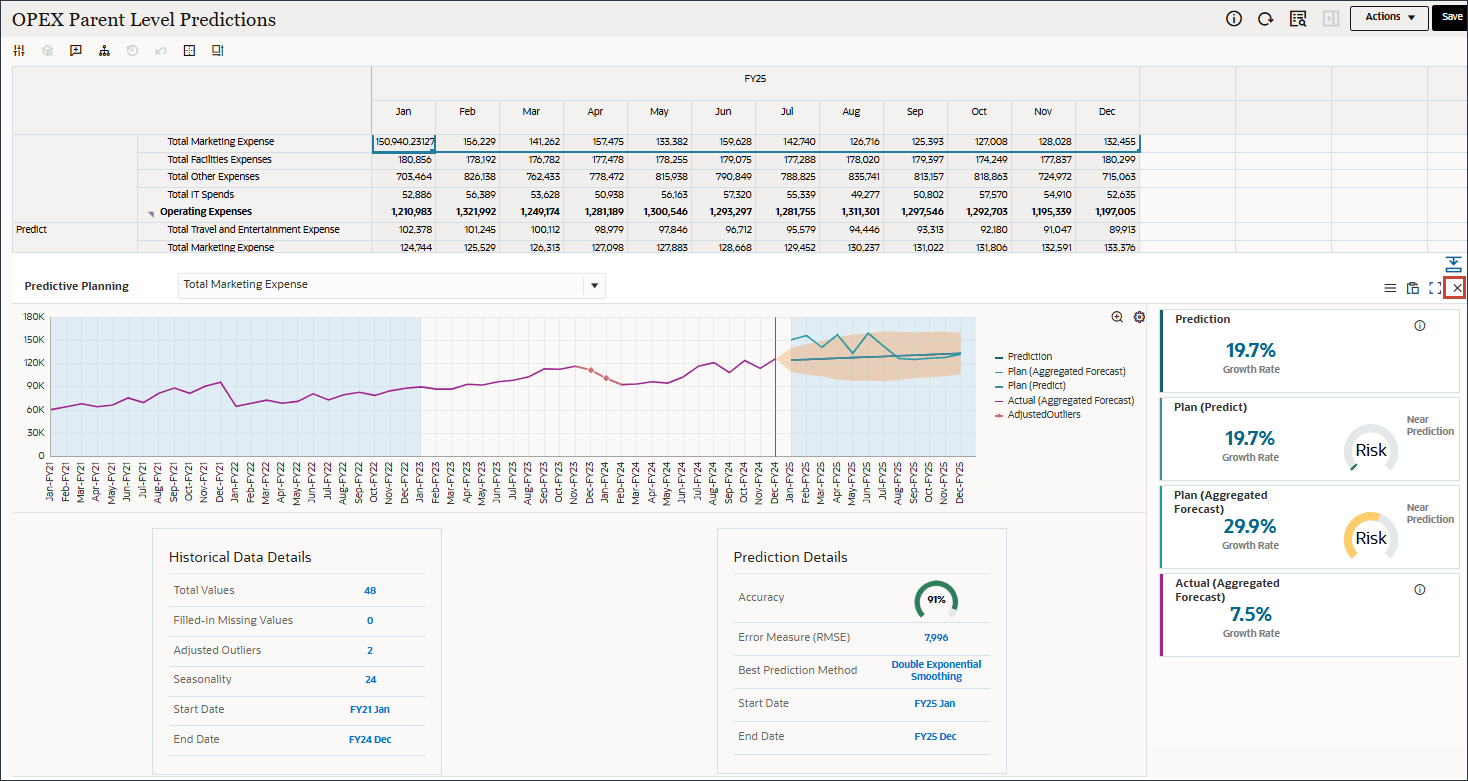Open the add comment icon
This screenshot has width=1468, height=781.
75,51
